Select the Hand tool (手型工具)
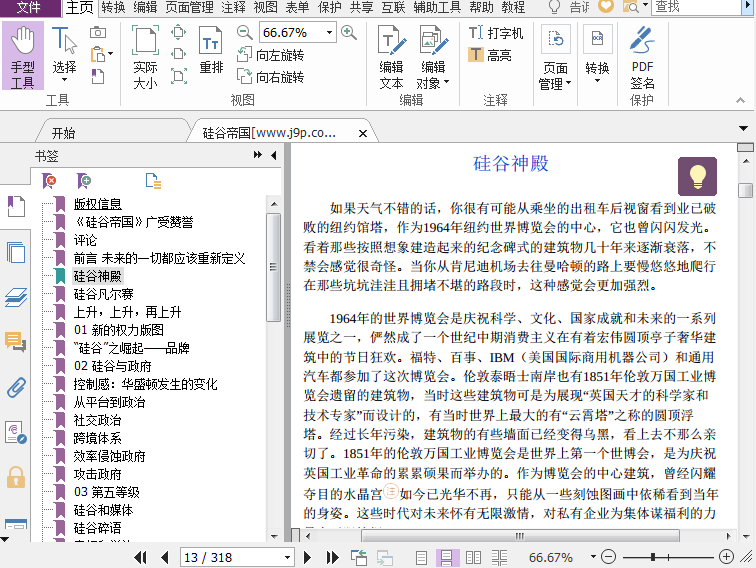 [x=22, y=58]
